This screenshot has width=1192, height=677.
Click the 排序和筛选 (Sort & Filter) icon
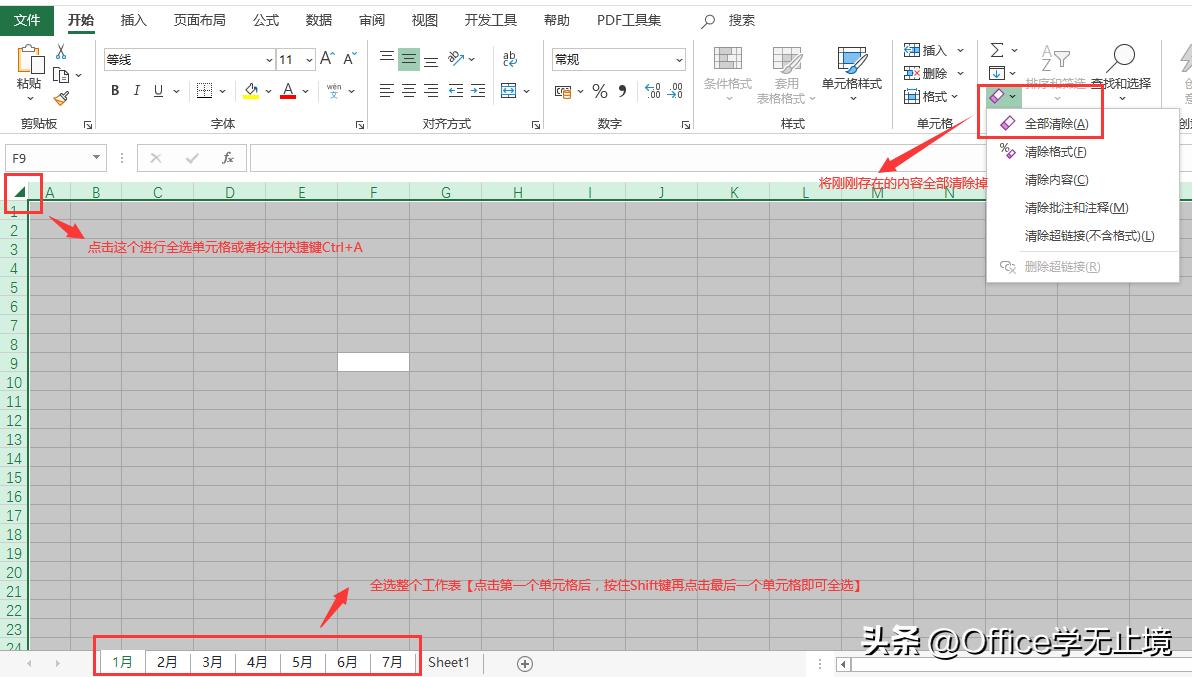pos(1055,60)
